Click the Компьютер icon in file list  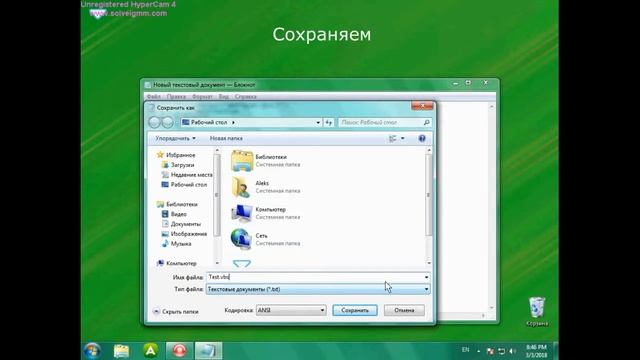[242, 213]
